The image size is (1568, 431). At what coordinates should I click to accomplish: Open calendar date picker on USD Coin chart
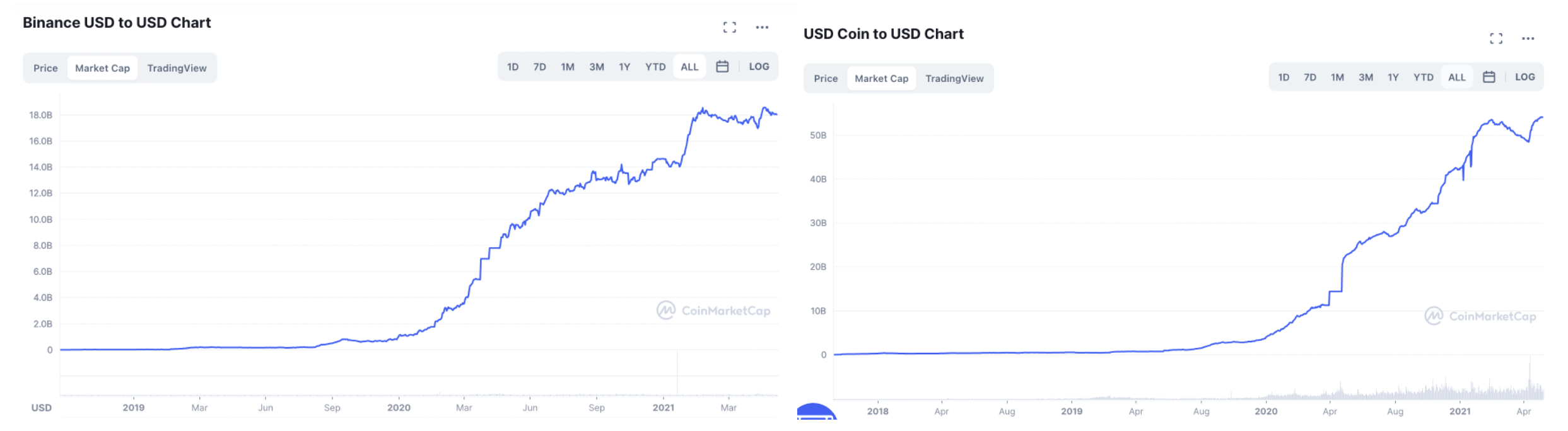(1489, 77)
